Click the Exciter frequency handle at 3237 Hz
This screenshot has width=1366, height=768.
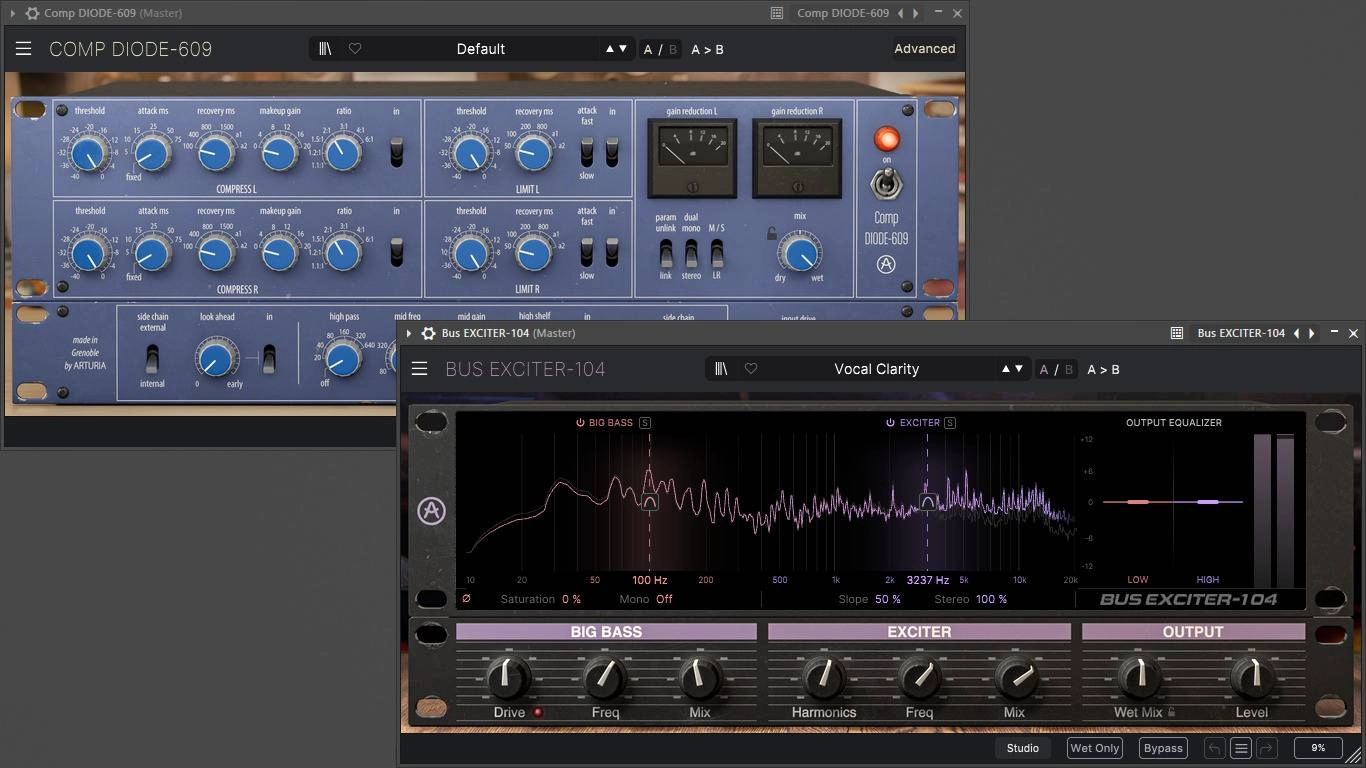(927, 502)
